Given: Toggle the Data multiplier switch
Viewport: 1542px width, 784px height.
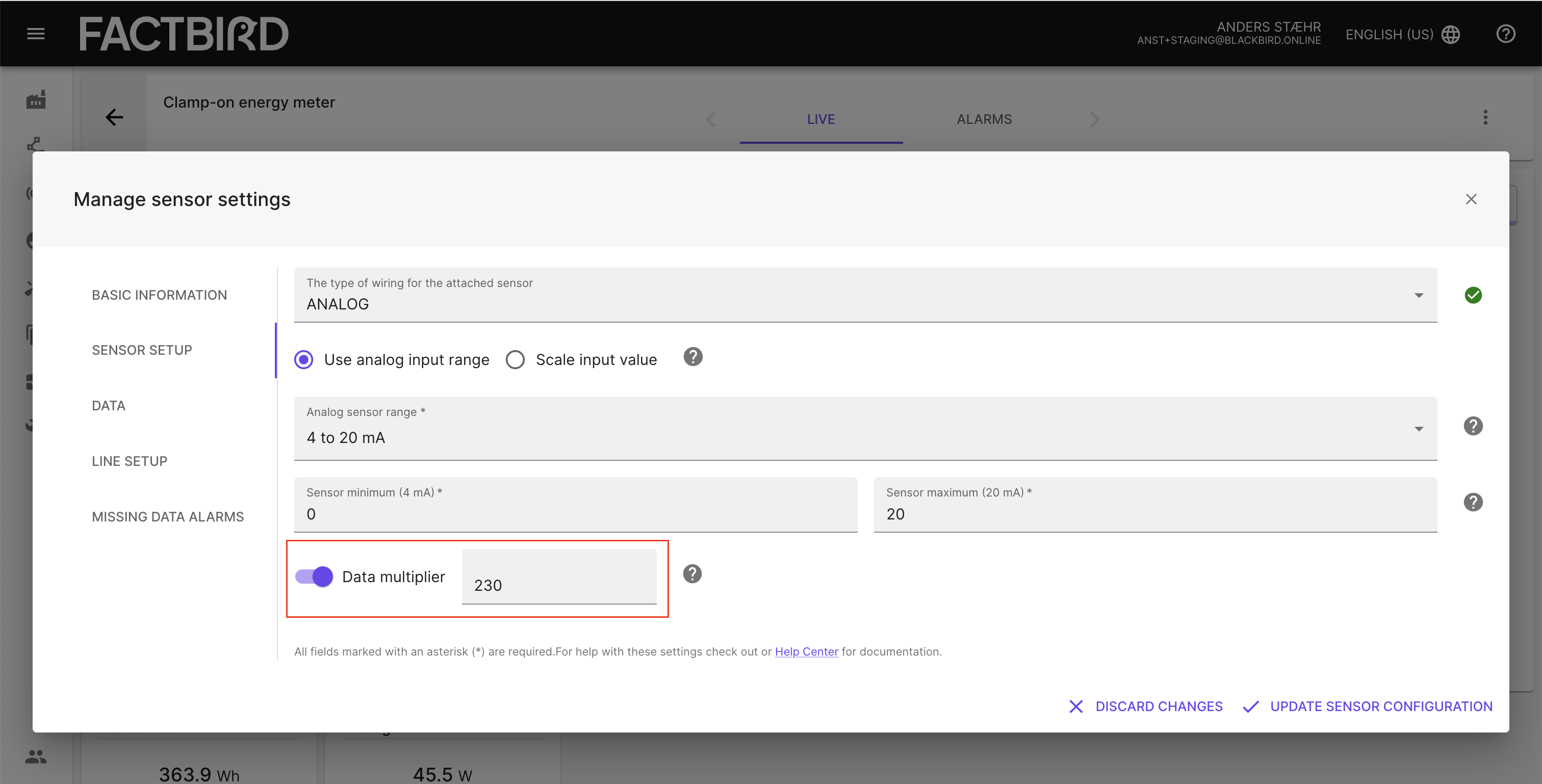Looking at the screenshot, I should coord(314,577).
